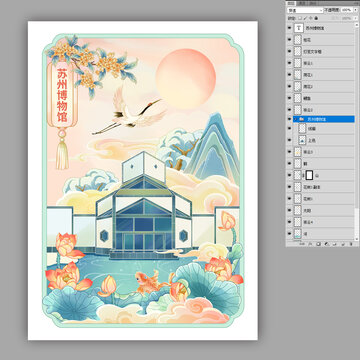Click the link layers icon in Layers panel footer

click(302, 244)
